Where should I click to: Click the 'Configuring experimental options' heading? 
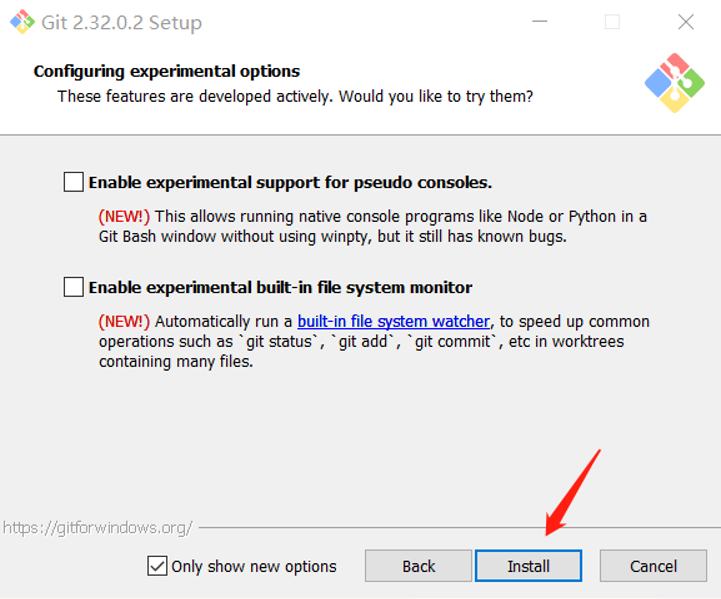point(167,71)
